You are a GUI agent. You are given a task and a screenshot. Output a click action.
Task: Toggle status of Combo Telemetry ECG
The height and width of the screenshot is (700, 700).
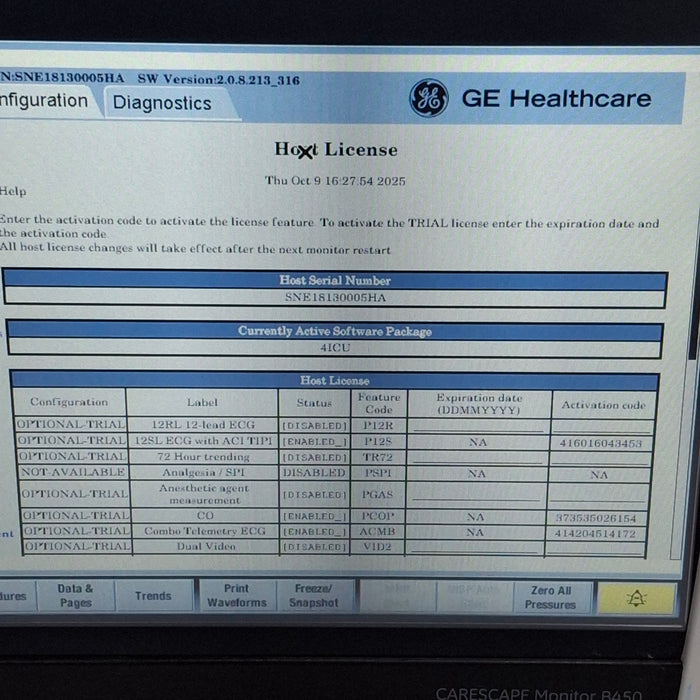[x=314, y=532]
